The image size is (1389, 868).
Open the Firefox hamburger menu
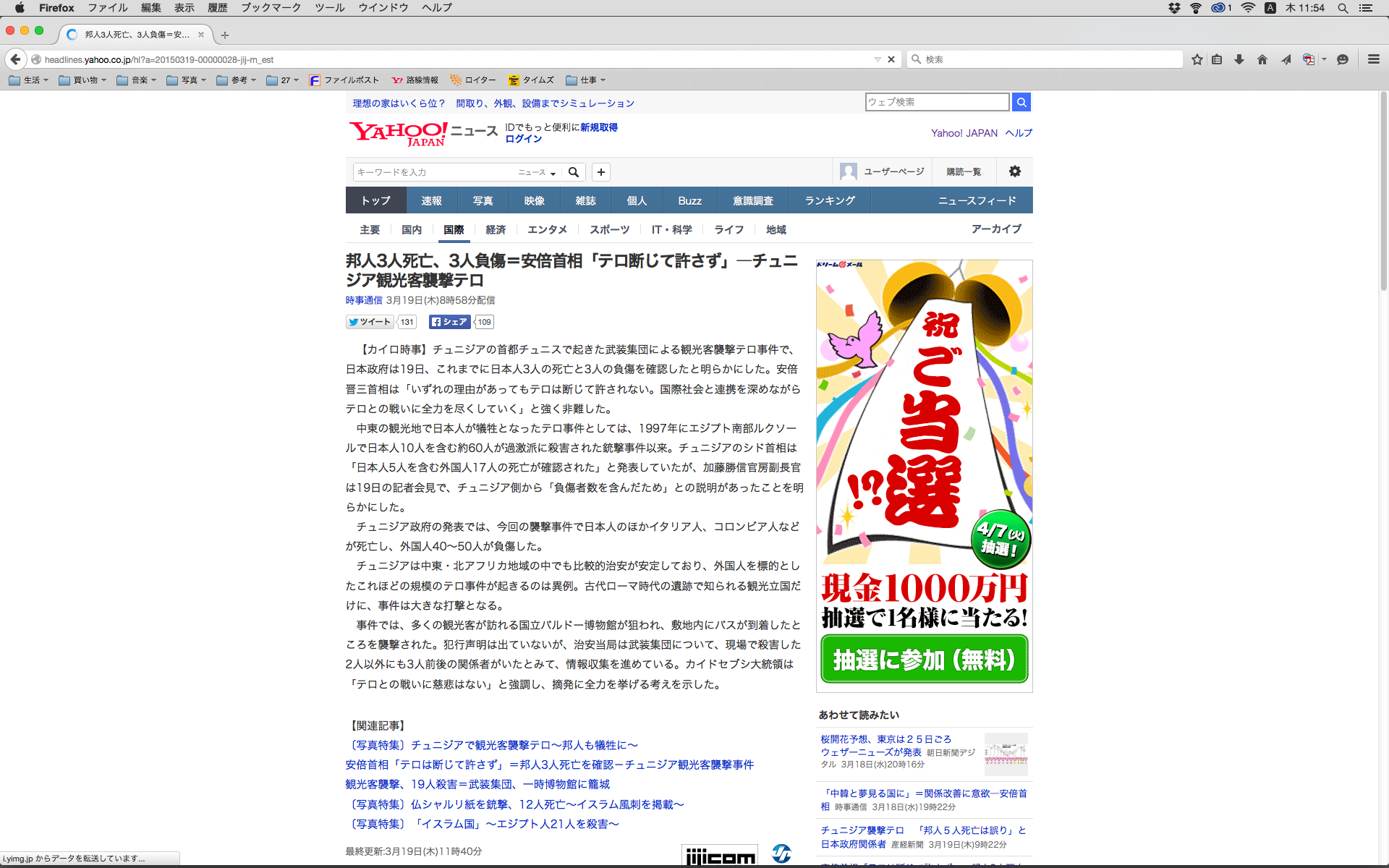[x=1373, y=59]
